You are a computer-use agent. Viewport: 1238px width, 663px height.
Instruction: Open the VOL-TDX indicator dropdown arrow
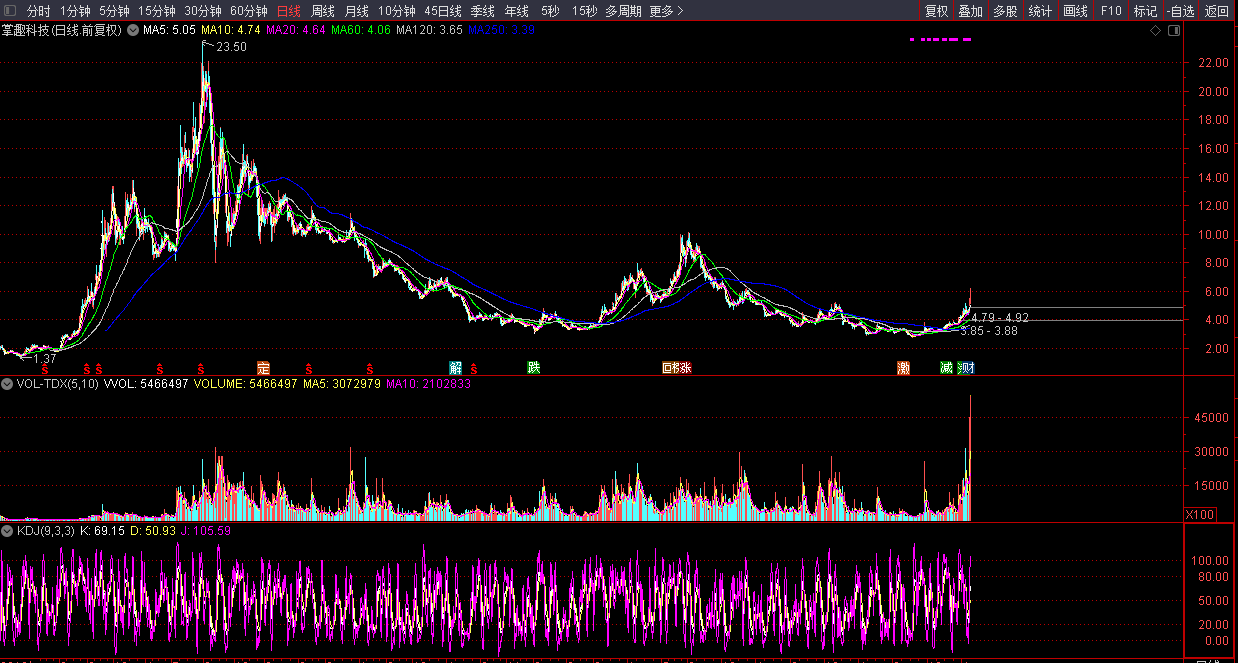point(7,384)
